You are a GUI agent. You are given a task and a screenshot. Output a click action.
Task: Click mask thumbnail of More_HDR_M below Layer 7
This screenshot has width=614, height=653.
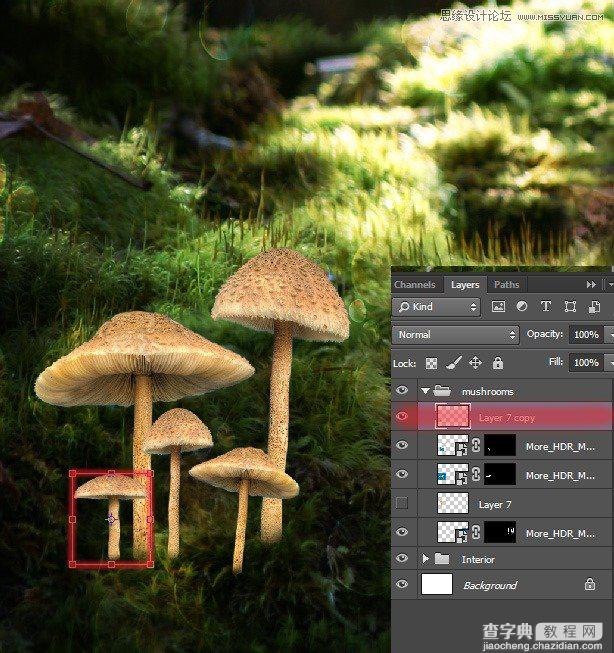click(x=500, y=532)
